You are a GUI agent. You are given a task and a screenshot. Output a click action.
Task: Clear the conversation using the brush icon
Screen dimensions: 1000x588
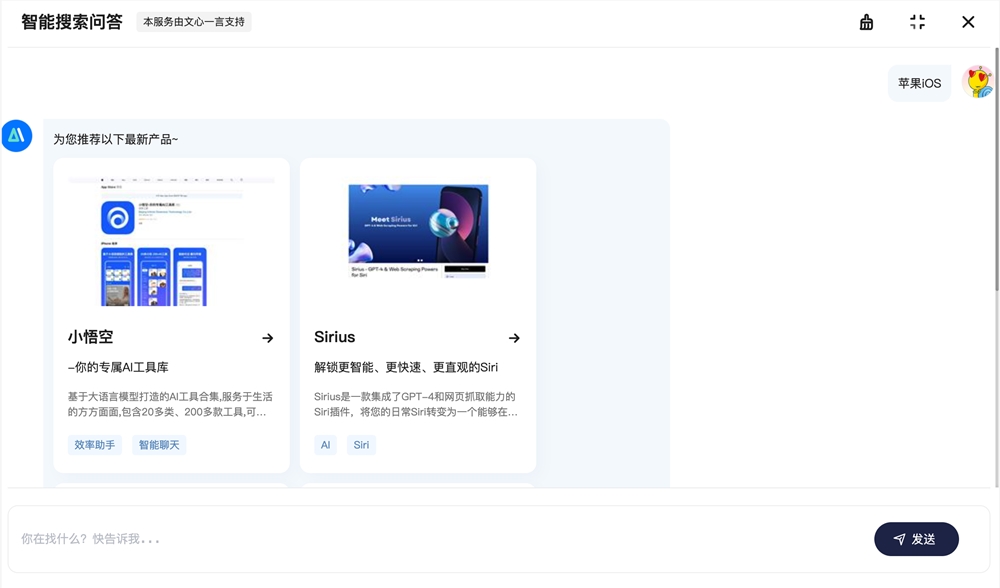[866, 21]
